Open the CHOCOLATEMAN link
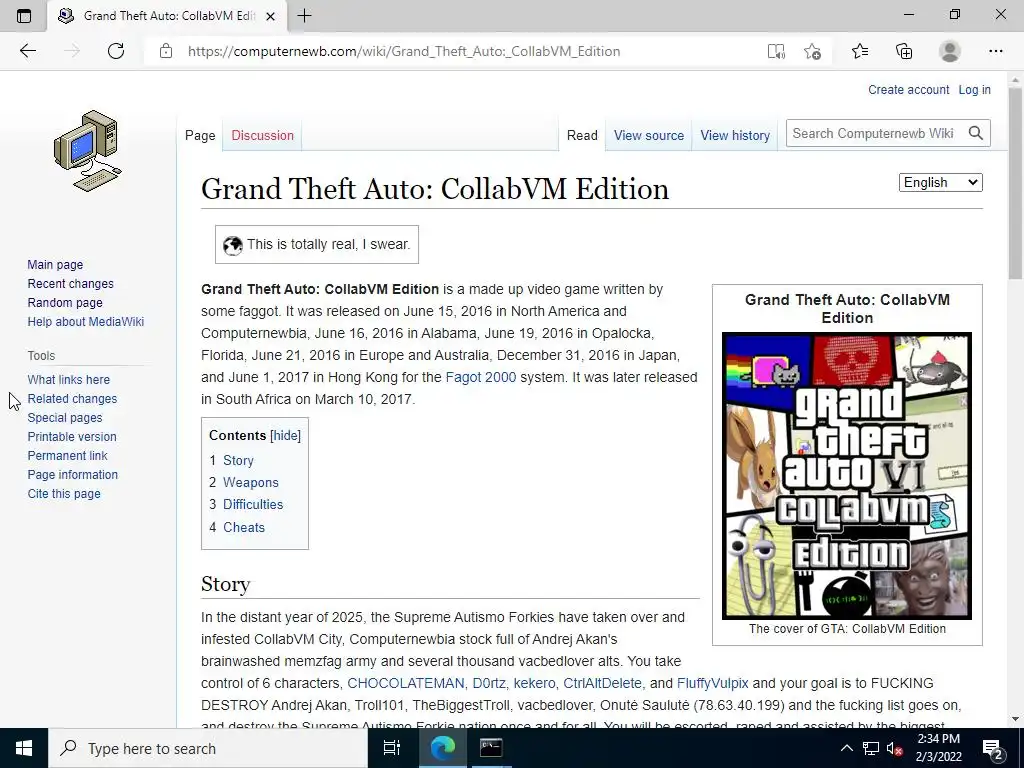The height and width of the screenshot is (768, 1024). coord(406,683)
